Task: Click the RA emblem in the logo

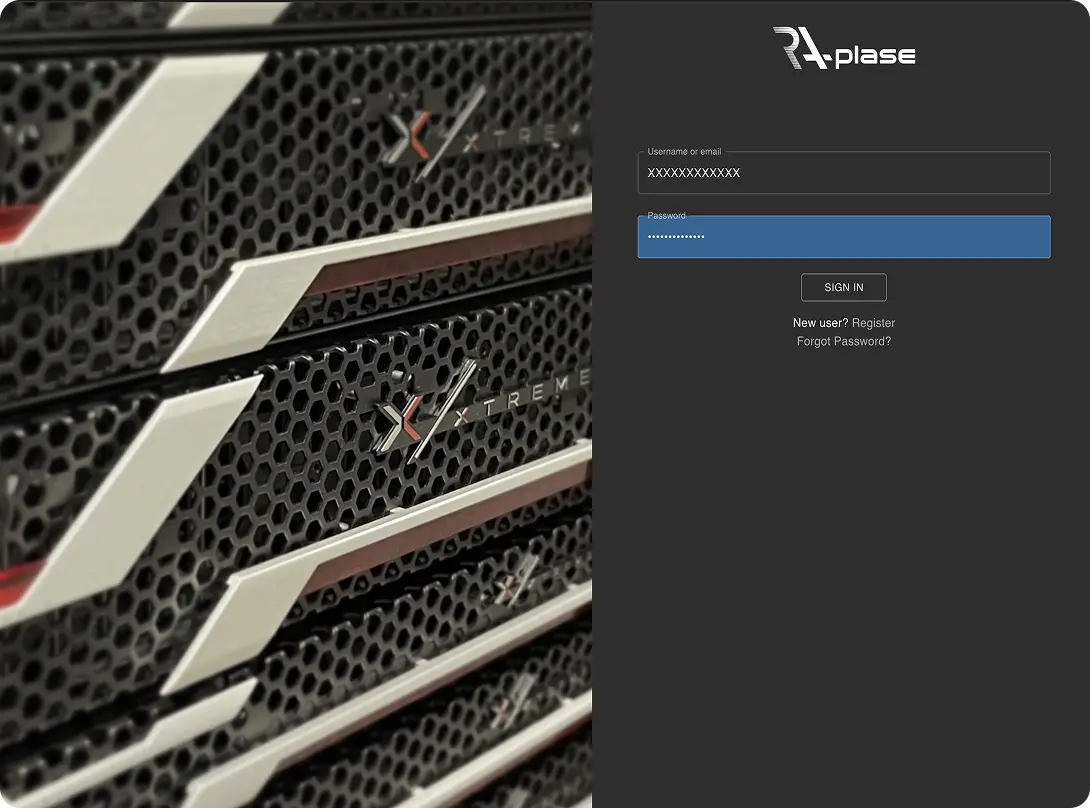Action: pos(800,48)
